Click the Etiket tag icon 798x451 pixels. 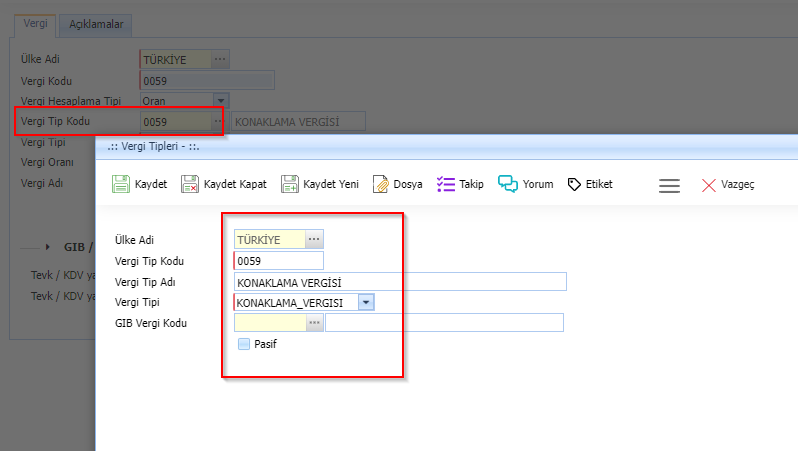click(x=574, y=184)
